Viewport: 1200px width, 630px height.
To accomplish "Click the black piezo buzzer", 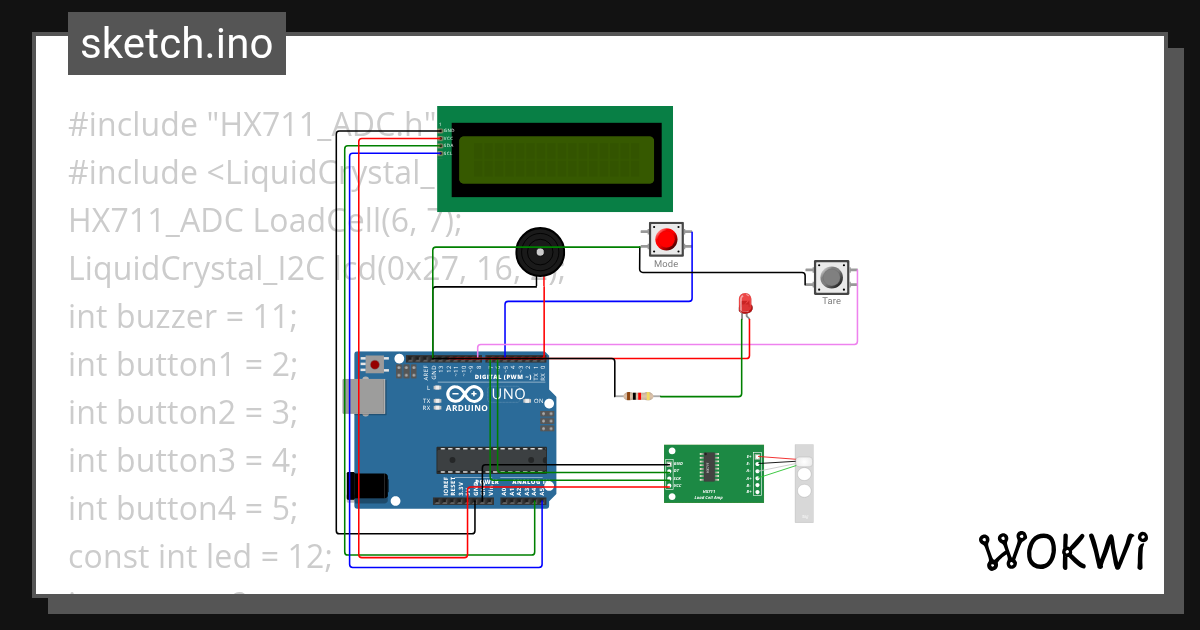I will [x=541, y=253].
